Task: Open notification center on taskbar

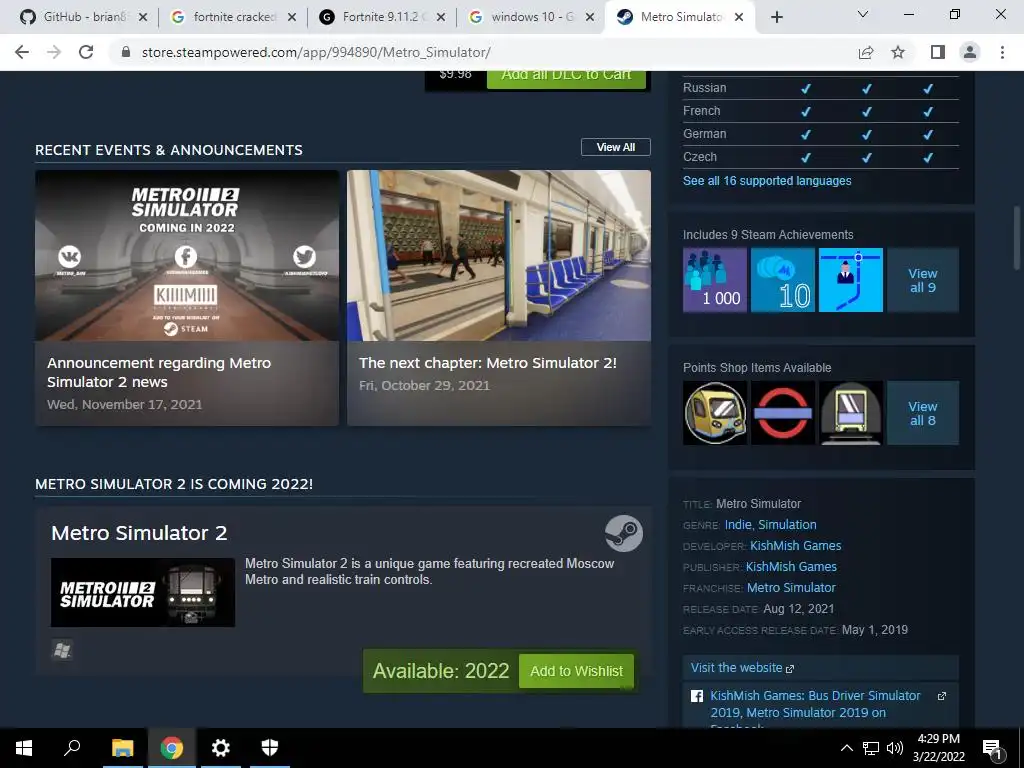Action: coord(993,748)
